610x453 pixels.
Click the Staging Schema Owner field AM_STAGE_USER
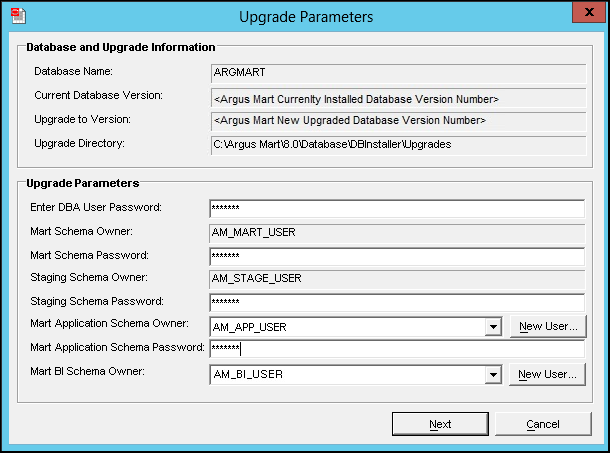(397, 279)
